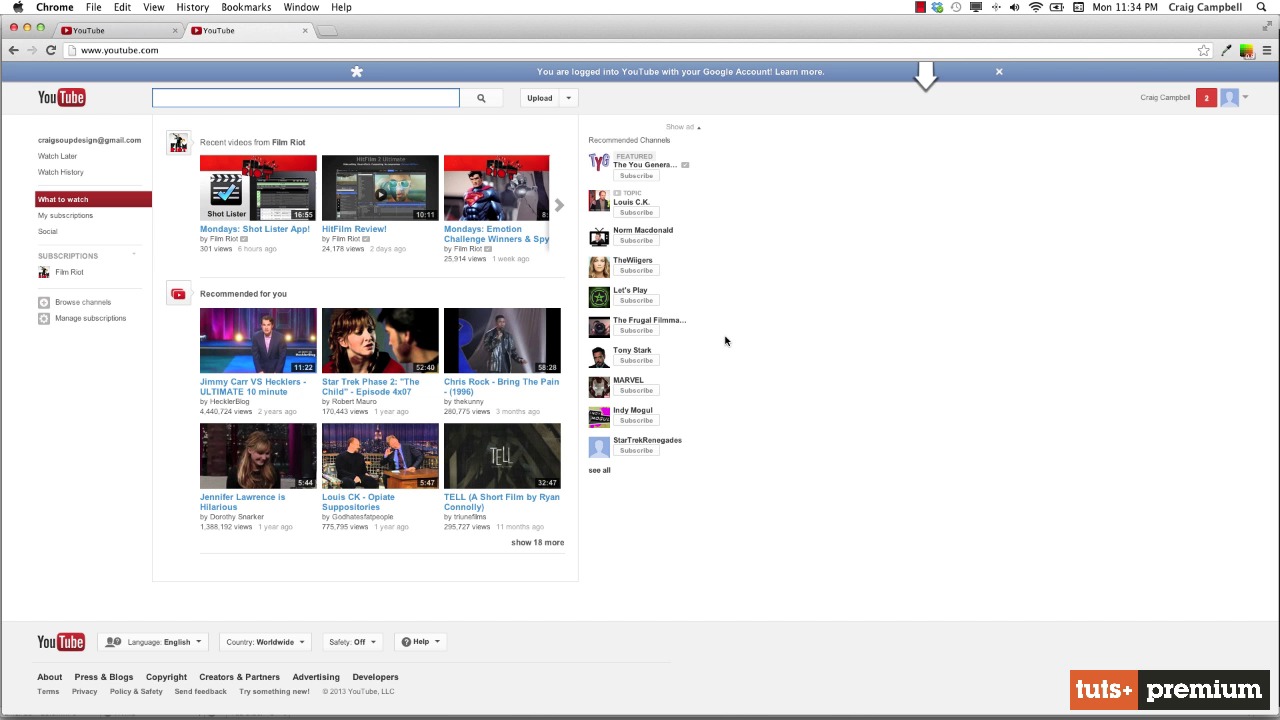Screen dimensions: 1280x720
Task: Click the Spotlight search icon in menu bar
Action: point(1261,7)
